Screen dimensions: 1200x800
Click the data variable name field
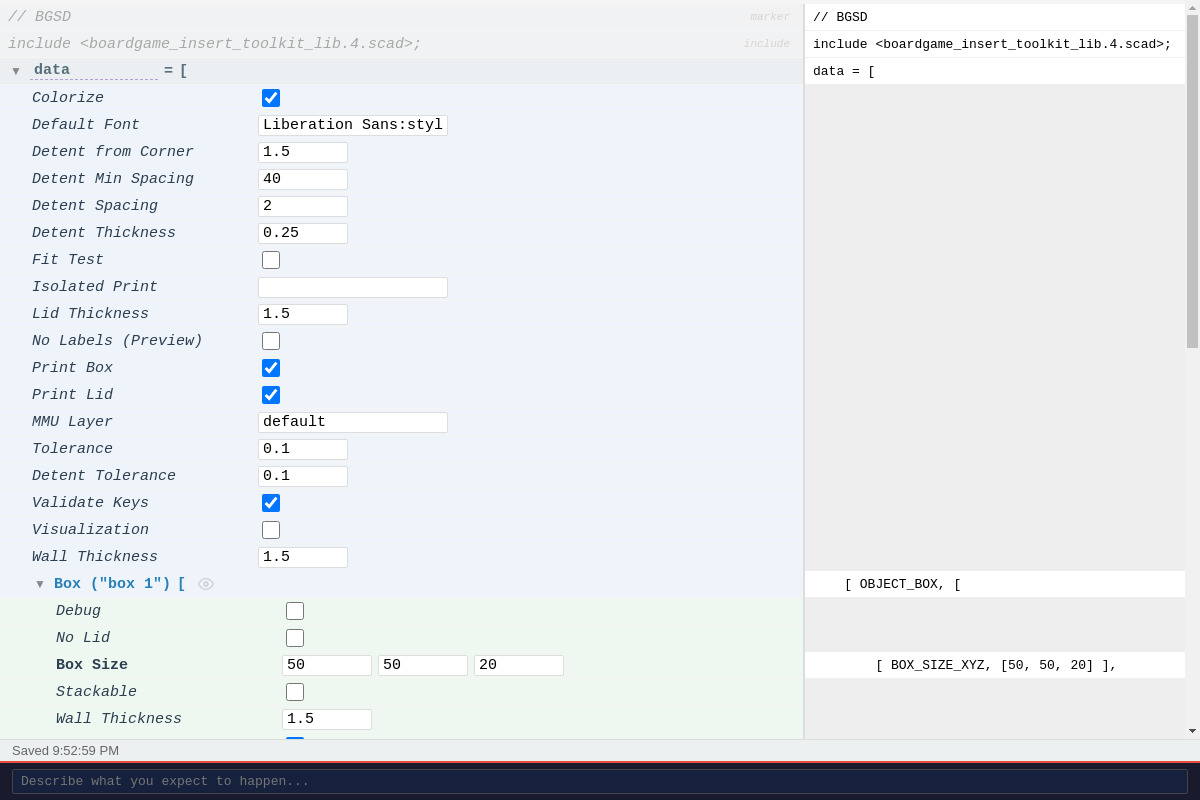click(x=93, y=71)
